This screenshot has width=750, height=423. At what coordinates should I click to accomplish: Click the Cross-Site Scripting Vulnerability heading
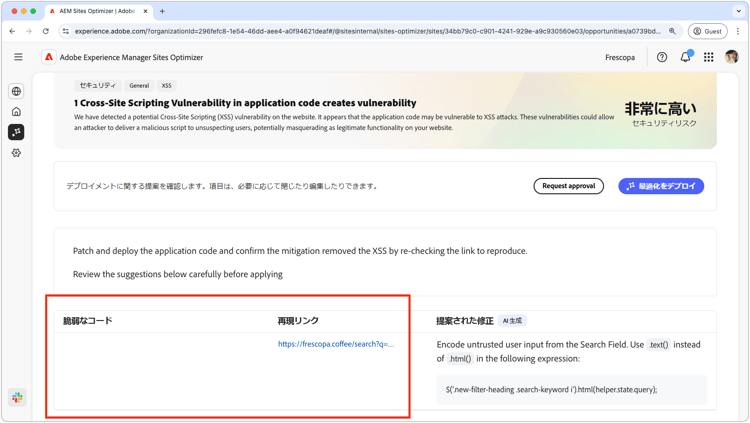[x=245, y=103]
